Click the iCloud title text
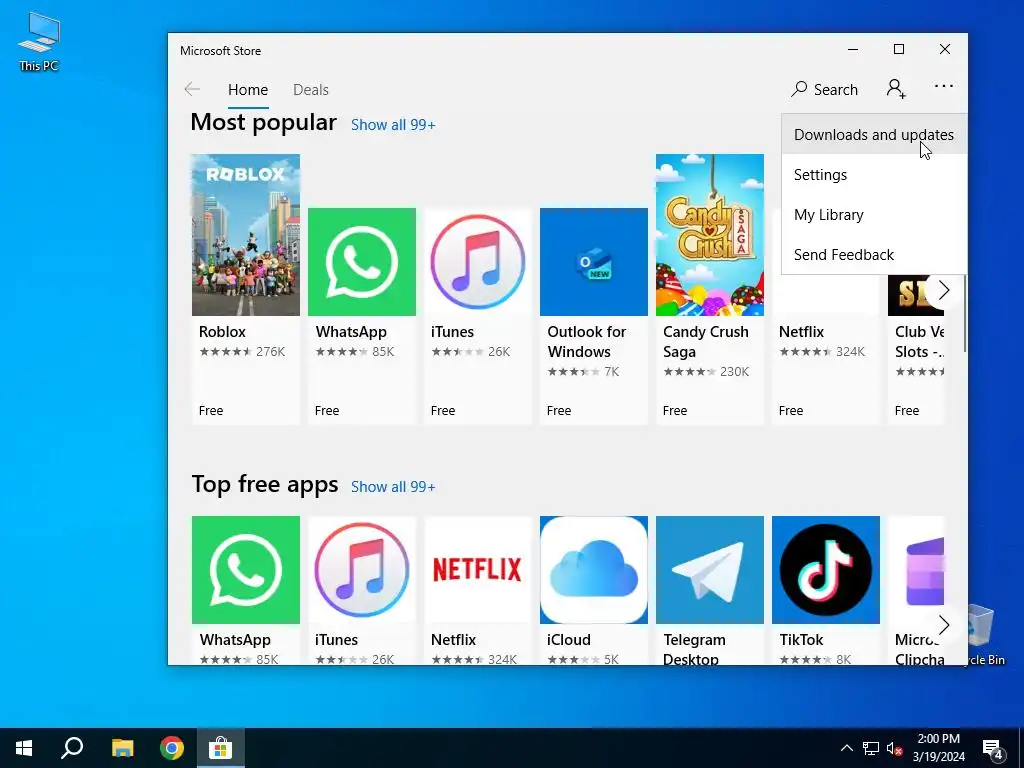 tap(569, 640)
